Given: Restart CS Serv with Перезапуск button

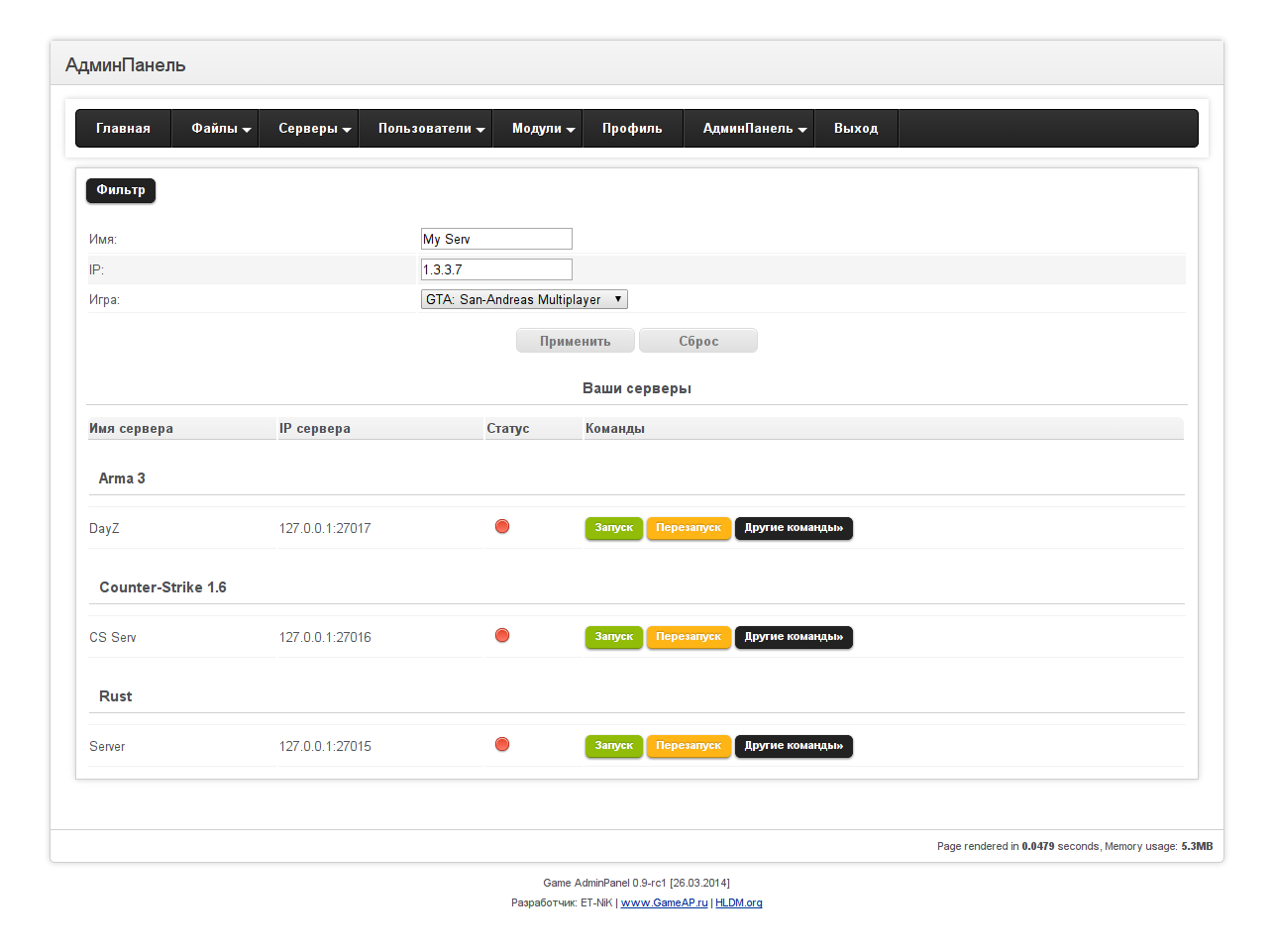Looking at the screenshot, I should tap(689, 637).
